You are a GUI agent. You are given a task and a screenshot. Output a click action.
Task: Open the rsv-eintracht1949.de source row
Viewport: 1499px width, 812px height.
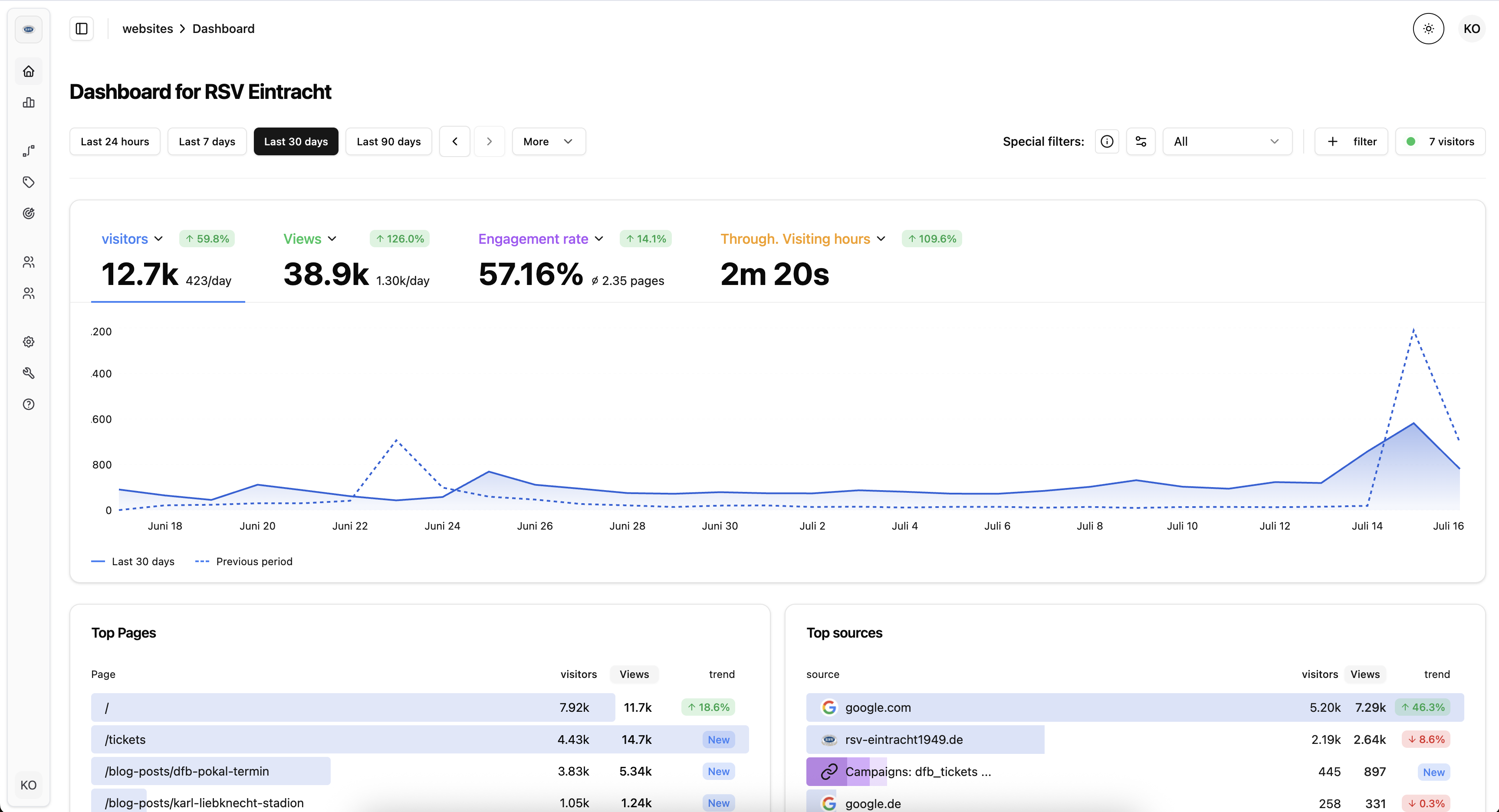tap(1135, 739)
